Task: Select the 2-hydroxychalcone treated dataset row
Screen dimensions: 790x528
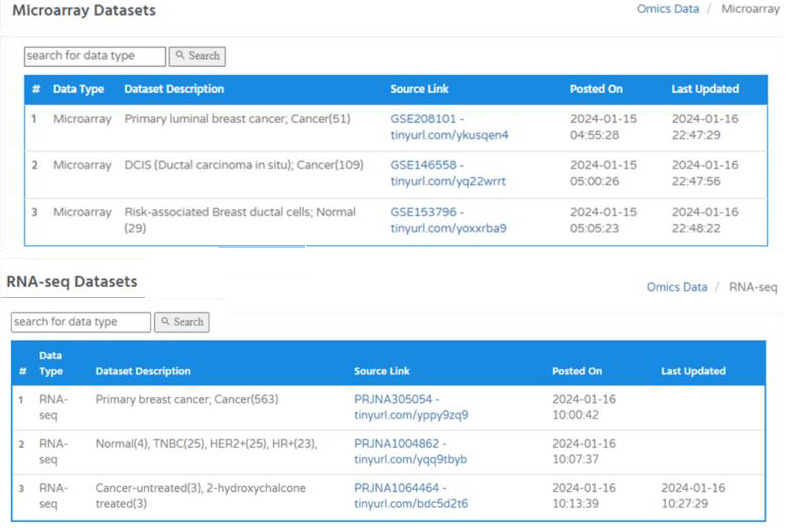Action: [x=388, y=497]
